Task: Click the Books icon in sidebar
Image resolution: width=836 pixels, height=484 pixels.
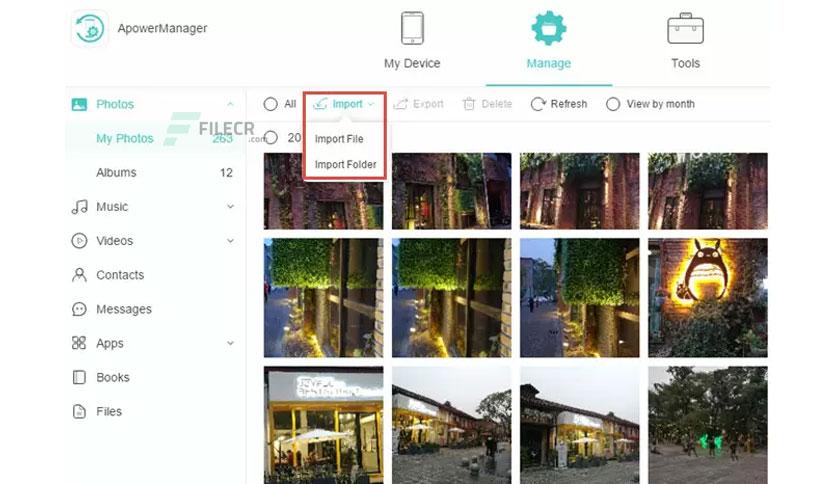Action: (79, 377)
